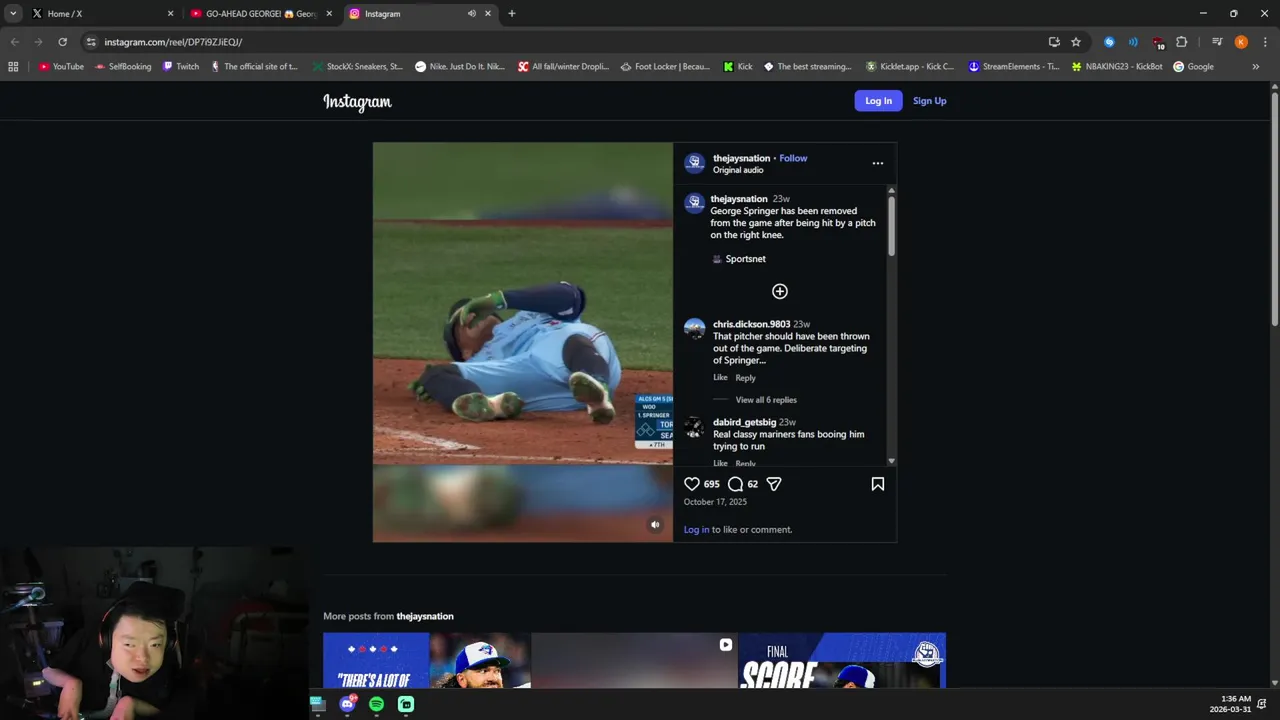Image resolution: width=1280 pixels, height=720 pixels.
Task: Click the 695 likes count
Action: coord(711,484)
